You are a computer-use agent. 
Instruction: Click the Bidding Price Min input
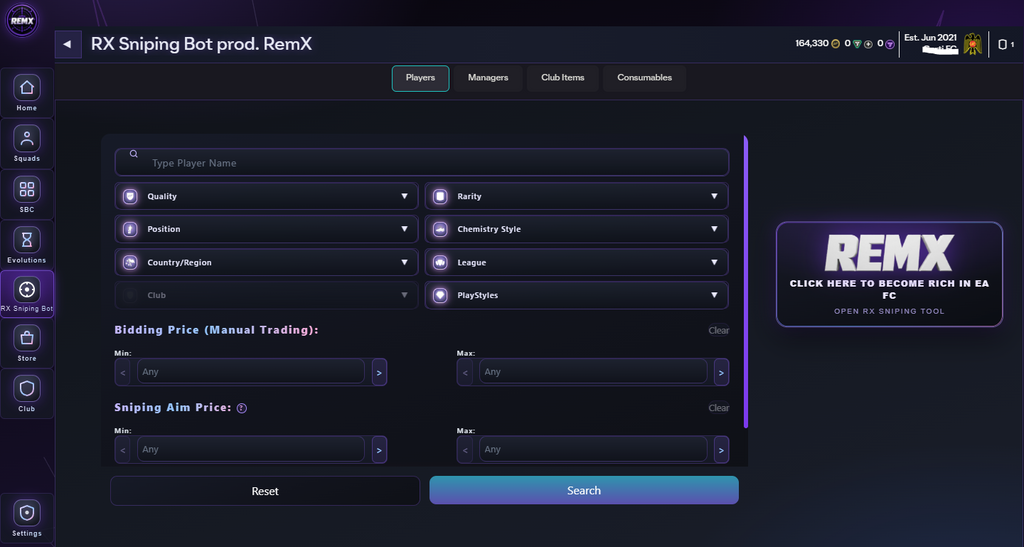click(251, 372)
